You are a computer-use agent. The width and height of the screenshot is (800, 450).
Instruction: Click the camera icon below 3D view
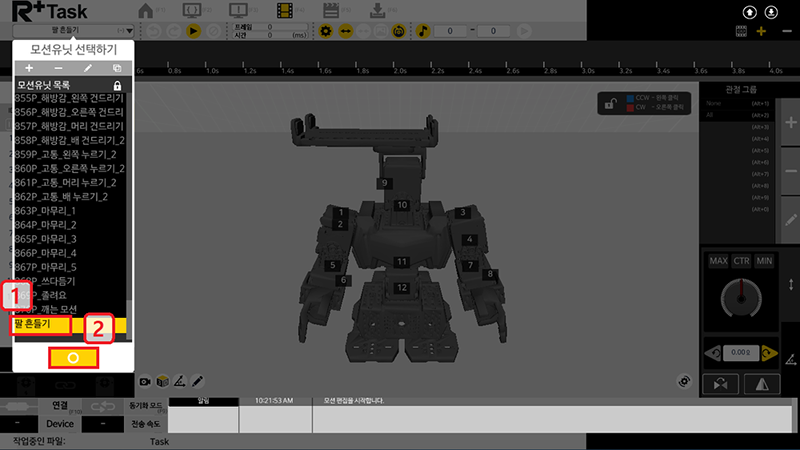click(146, 381)
